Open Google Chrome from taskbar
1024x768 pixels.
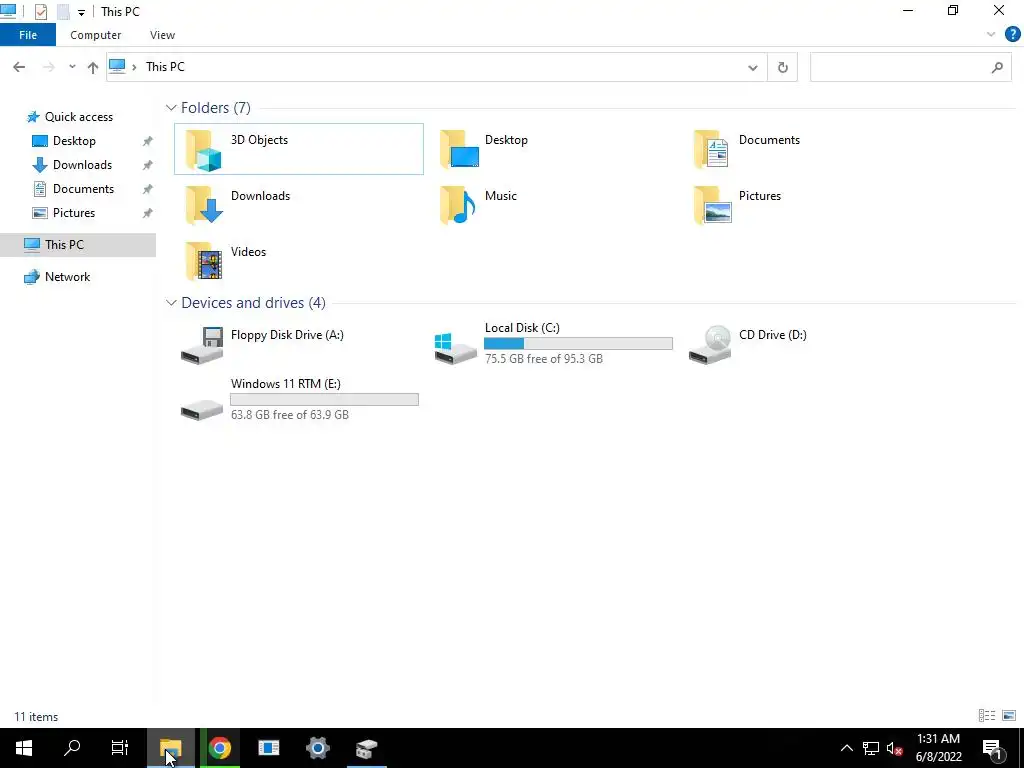pyautogui.click(x=220, y=748)
